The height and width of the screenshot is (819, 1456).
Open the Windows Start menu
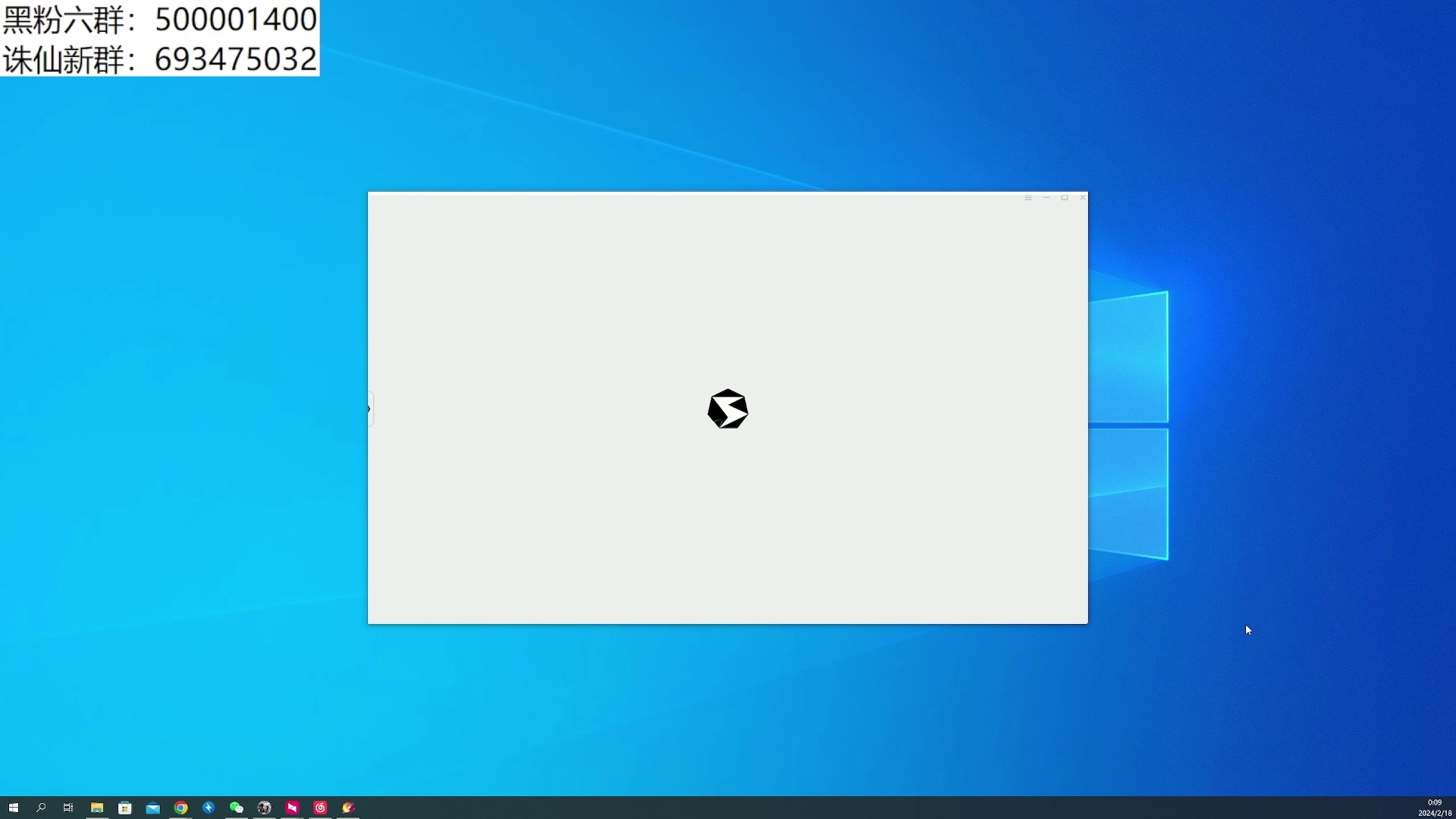[x=13, y=808]
